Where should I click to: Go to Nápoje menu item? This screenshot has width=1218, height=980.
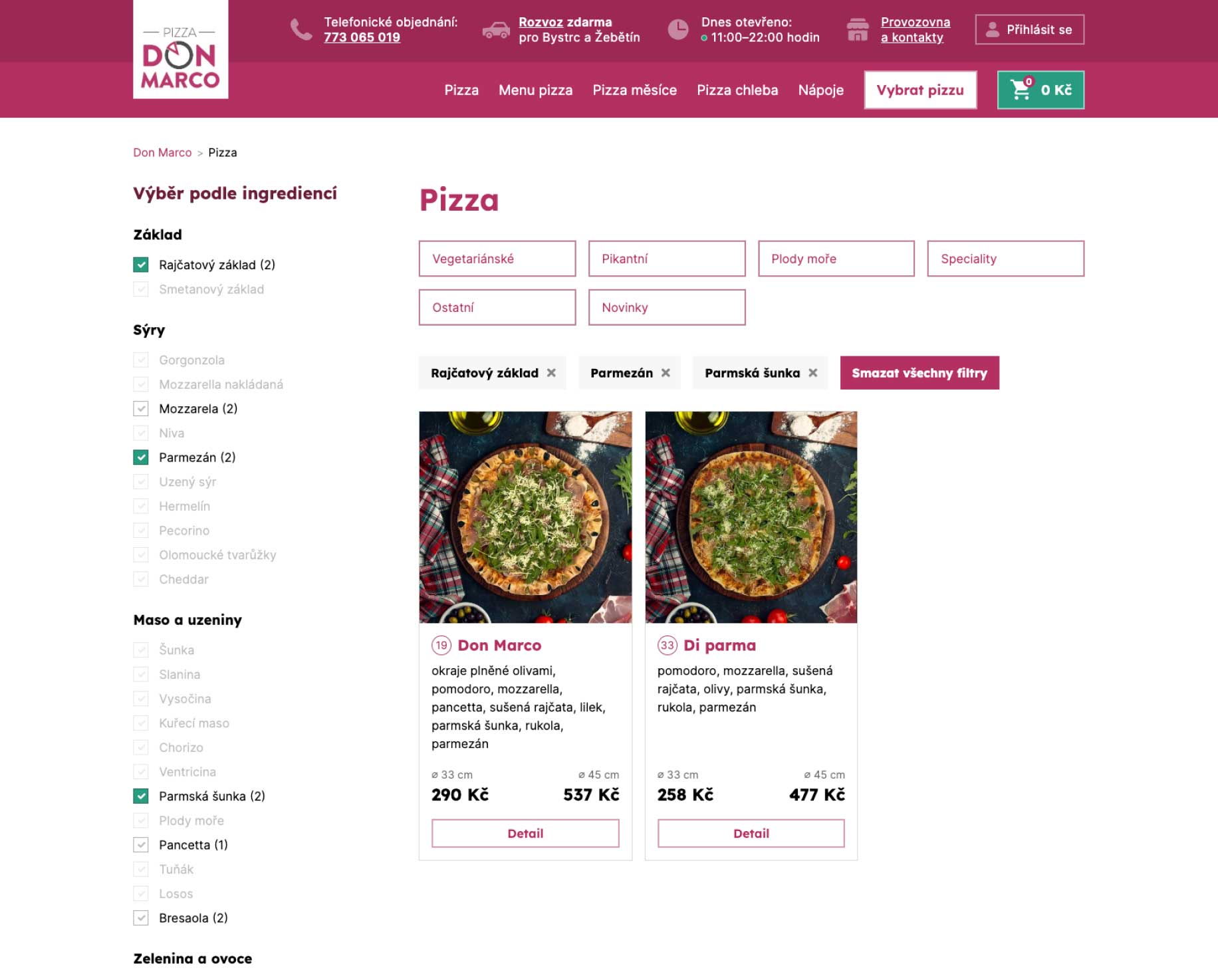pyautogui.click(x=820, y=90)
